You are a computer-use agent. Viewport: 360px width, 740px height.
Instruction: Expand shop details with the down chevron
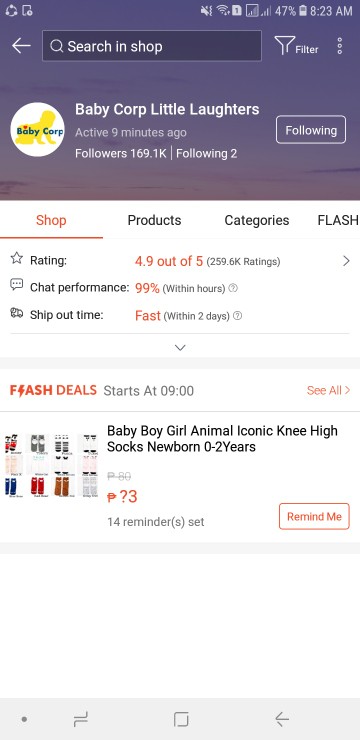180,348
